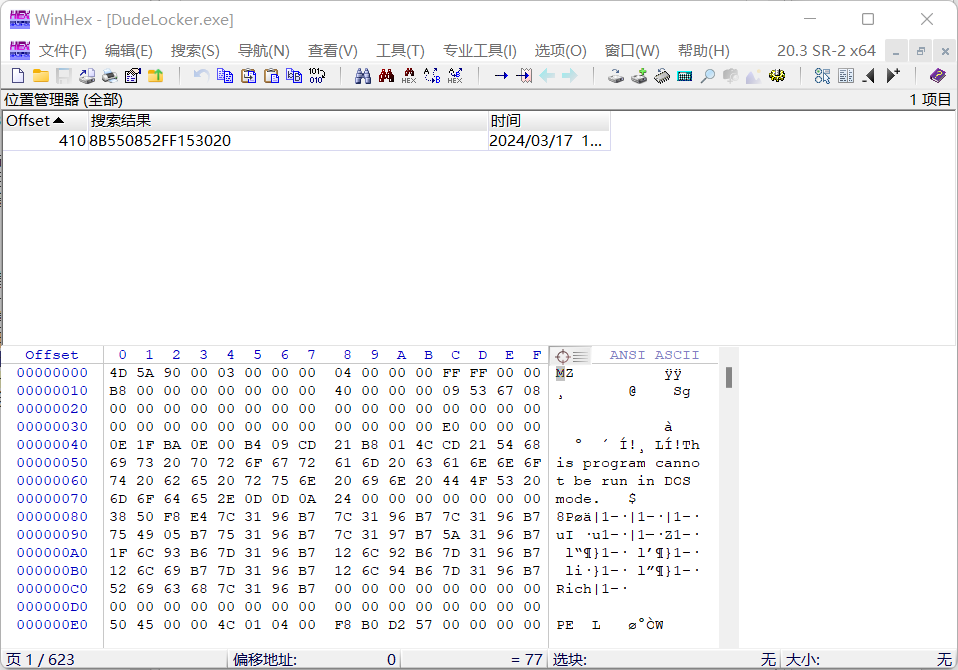The height and width of the screenshot is (670, 958).
Task: Open a file with the folder icon
Action: (41, 76)
